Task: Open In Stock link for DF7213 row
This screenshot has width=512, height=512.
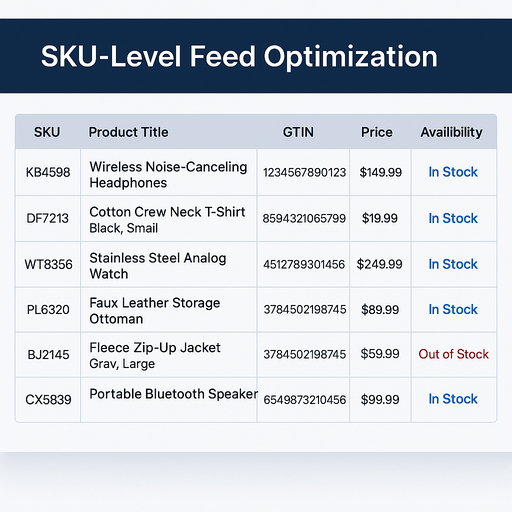Action: pyautogui.click(x=453, y=218)
